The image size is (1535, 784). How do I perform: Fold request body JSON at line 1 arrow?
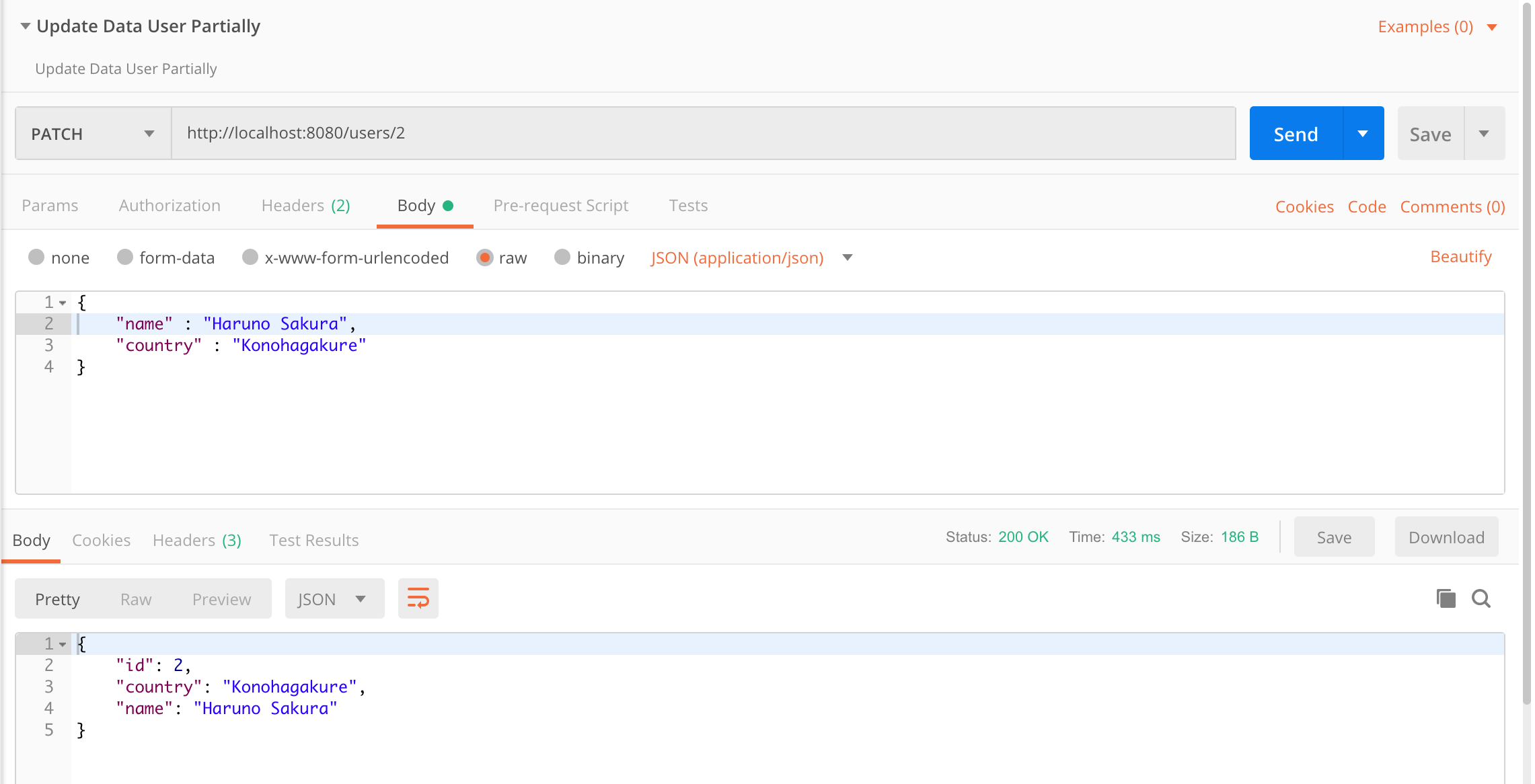[x=63, y=303]
